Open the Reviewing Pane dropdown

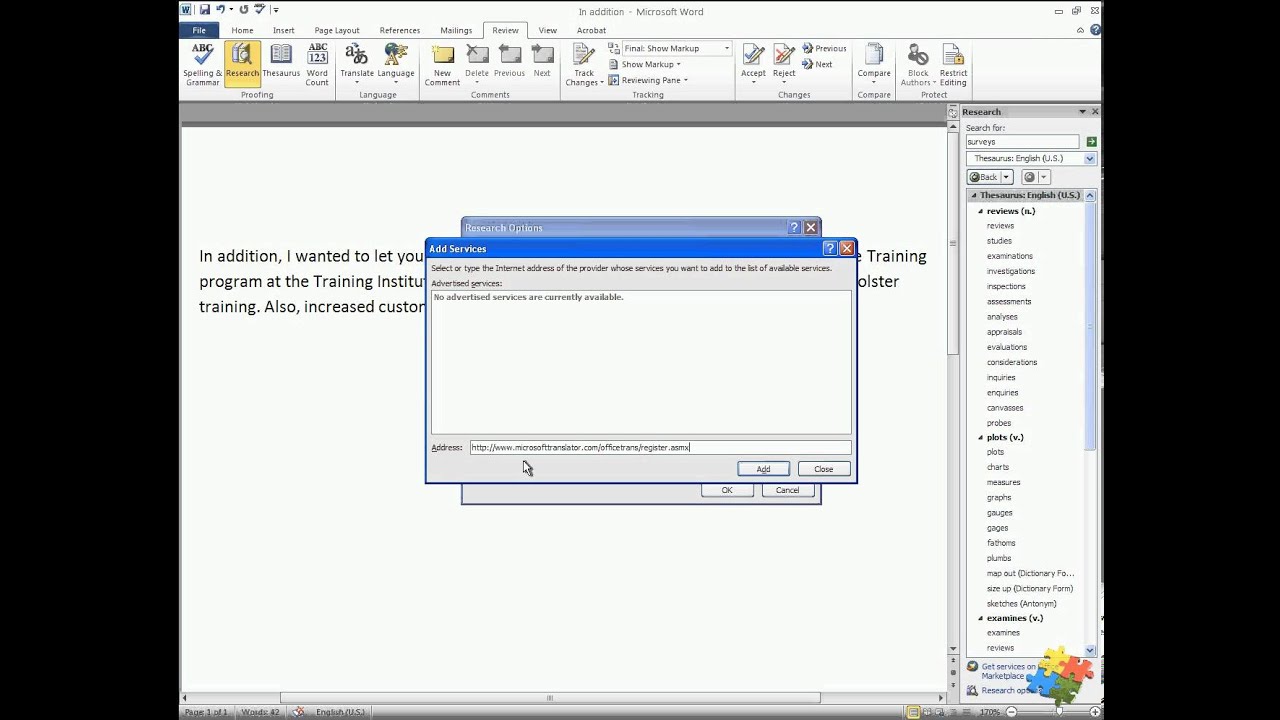pos(647,80)
